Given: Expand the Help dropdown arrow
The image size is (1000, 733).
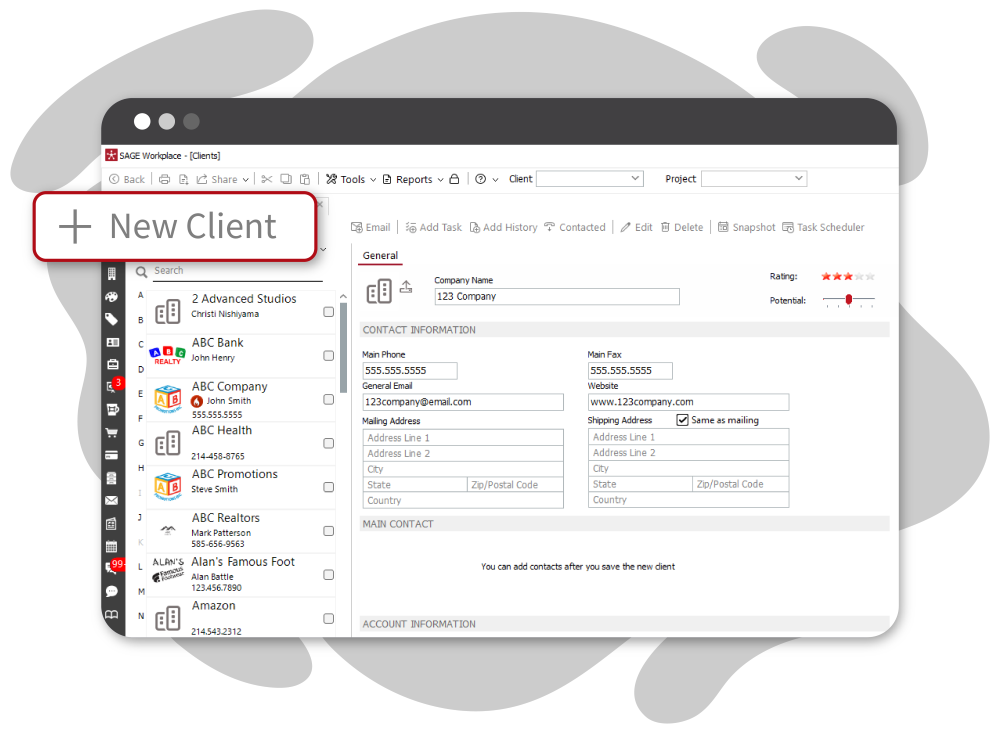Looking at the screenshot, I should [495, 180].
